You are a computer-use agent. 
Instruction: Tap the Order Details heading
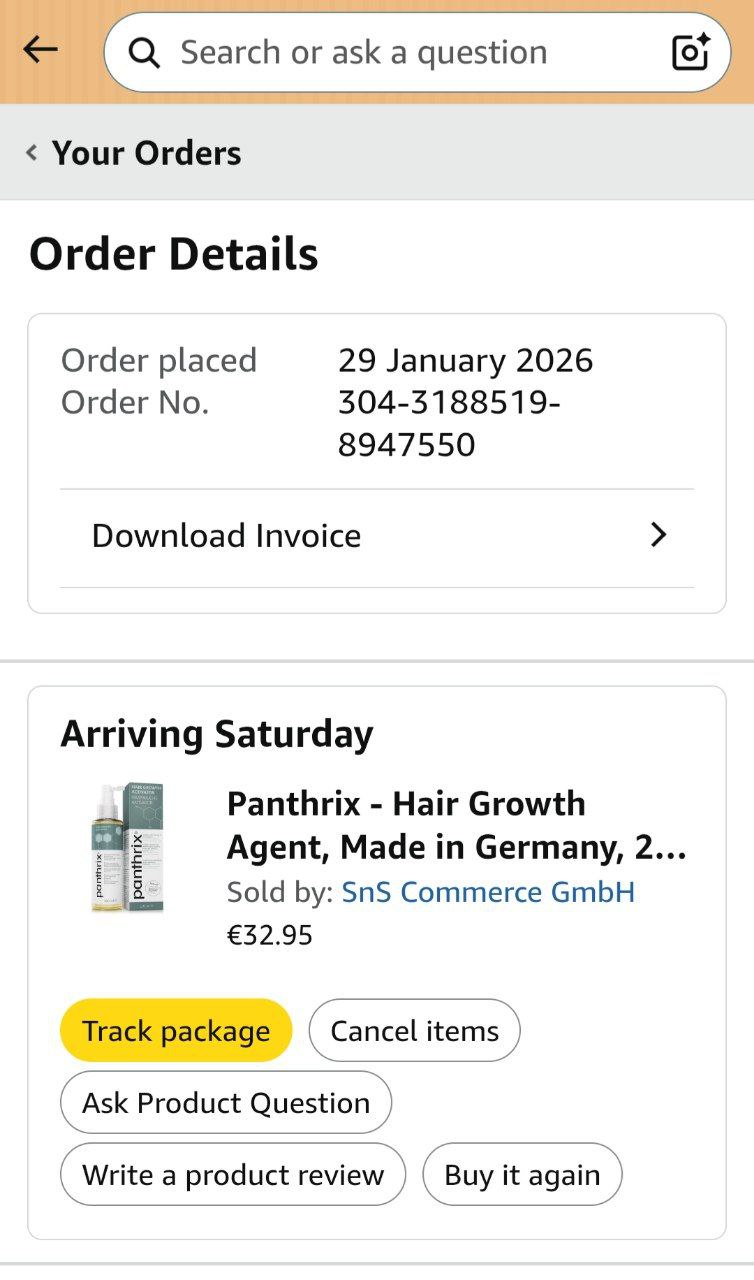pos(174,254)
